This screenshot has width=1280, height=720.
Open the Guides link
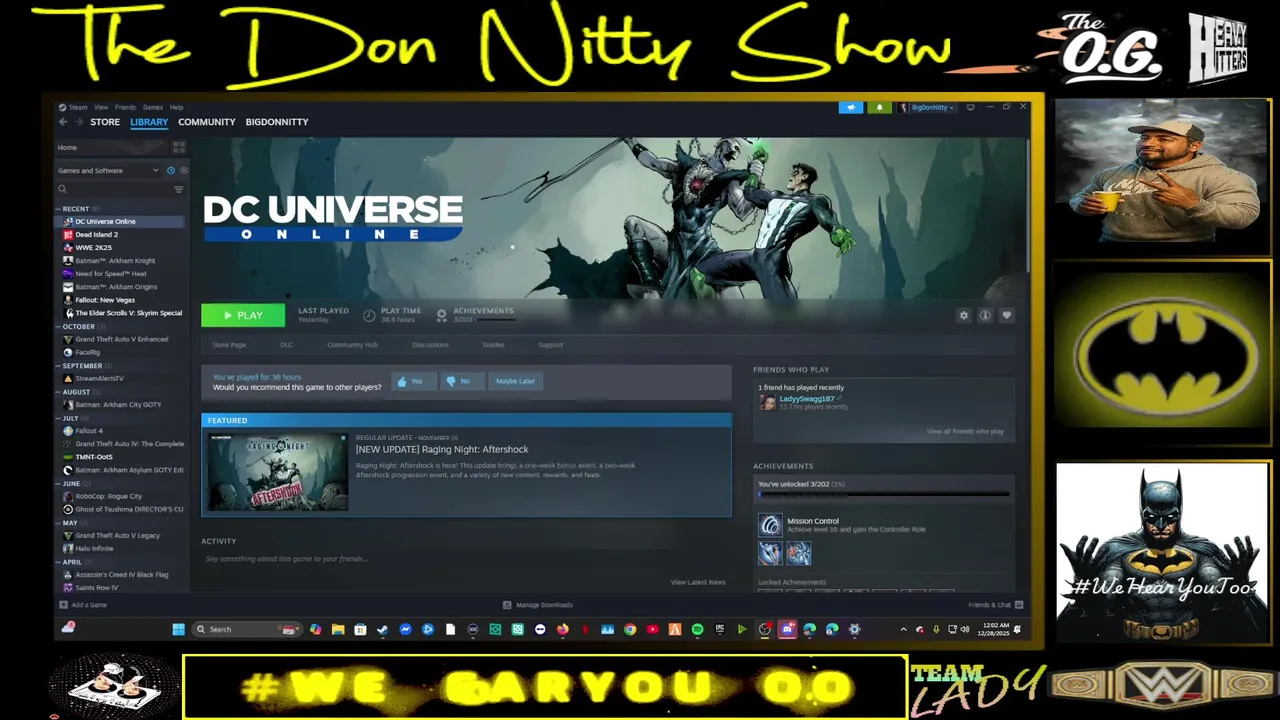click(493, 345)
